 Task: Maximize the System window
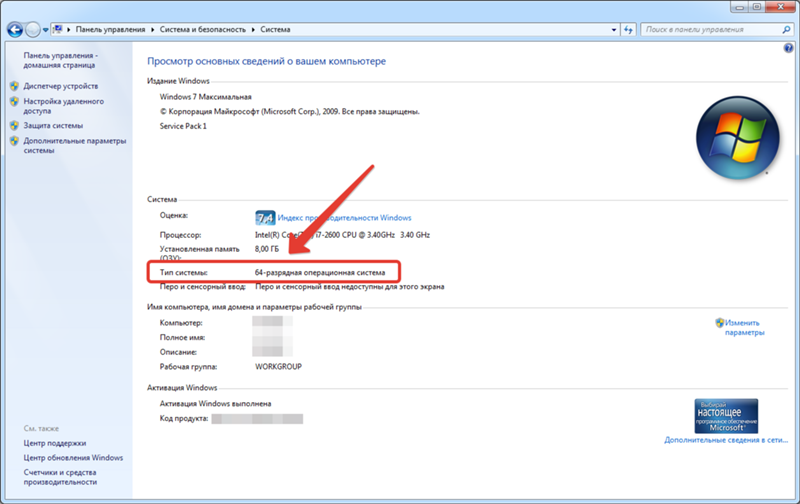click(x=757, y=7)
